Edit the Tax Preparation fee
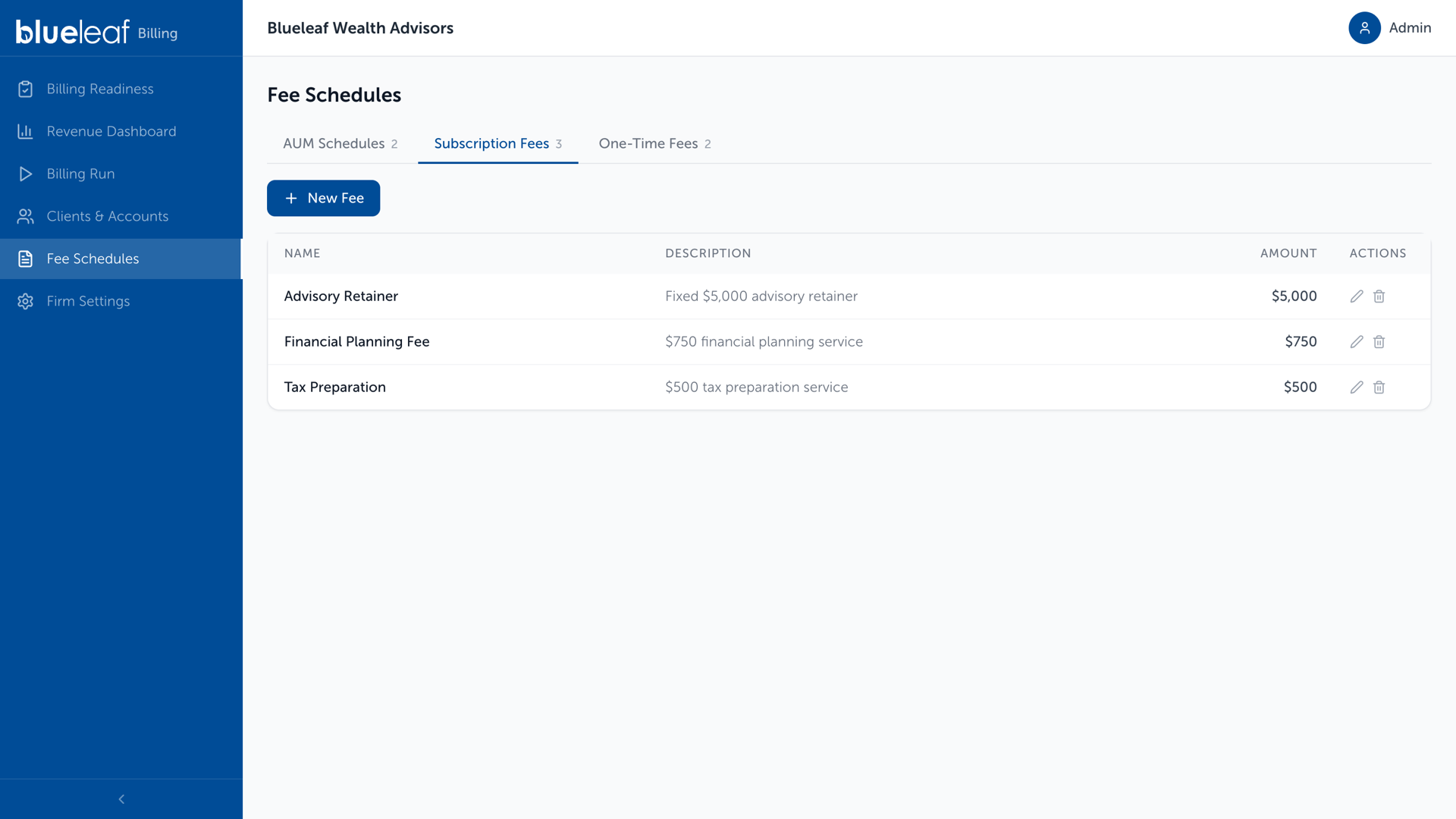 [x=1357, y=388]
